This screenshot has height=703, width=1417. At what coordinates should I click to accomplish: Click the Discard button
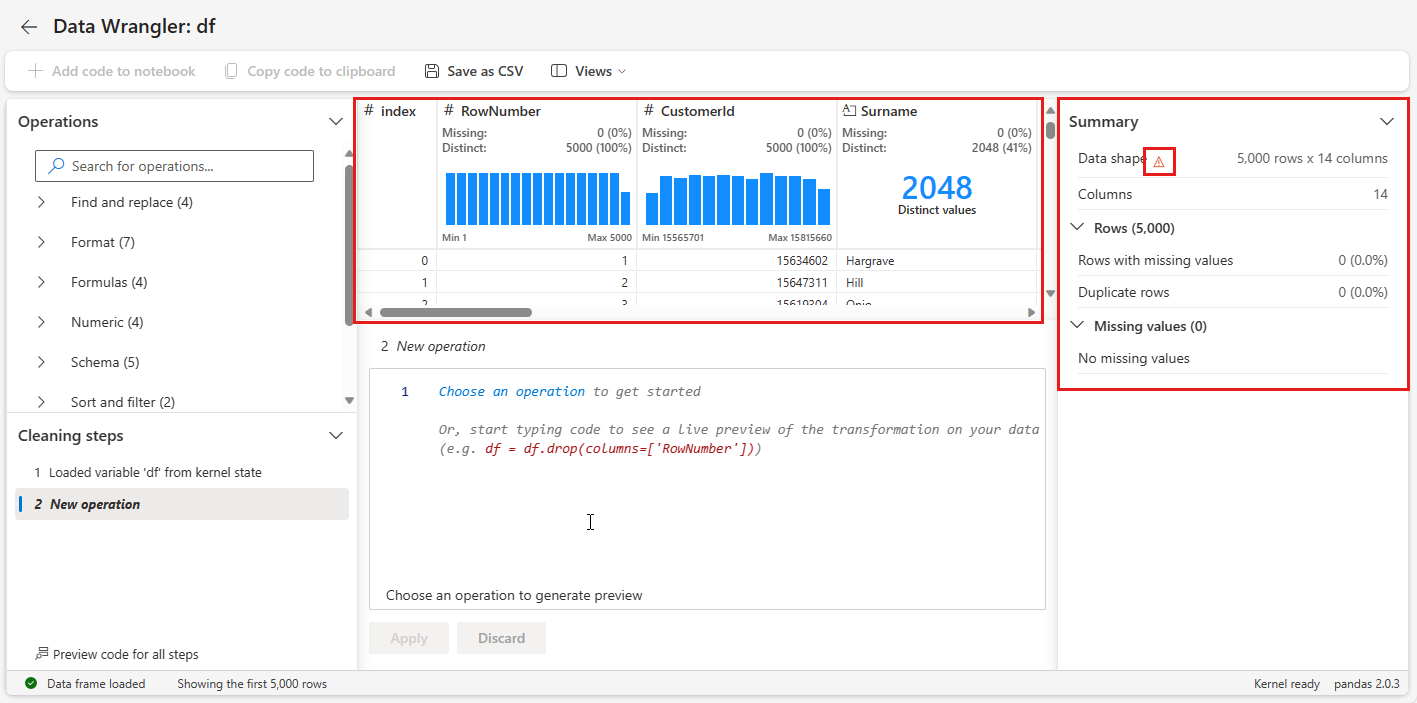(501, 638)
